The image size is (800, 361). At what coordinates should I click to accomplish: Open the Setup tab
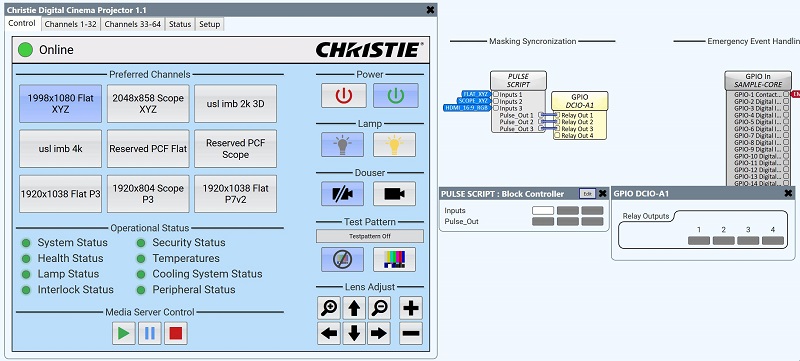tap(210, 24)
